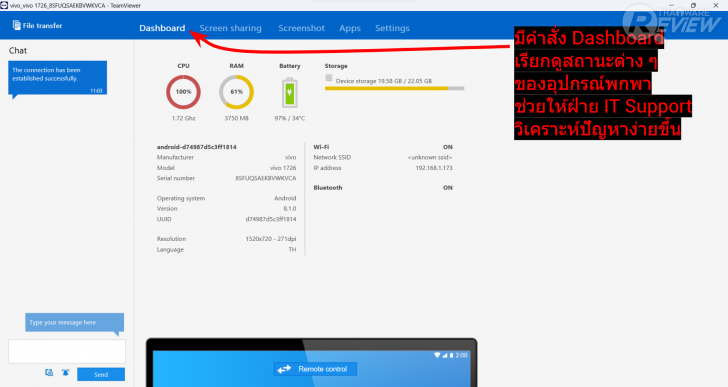Click the Wi-Fi ON status
728x387 pixels.
[x=448, y=147]
